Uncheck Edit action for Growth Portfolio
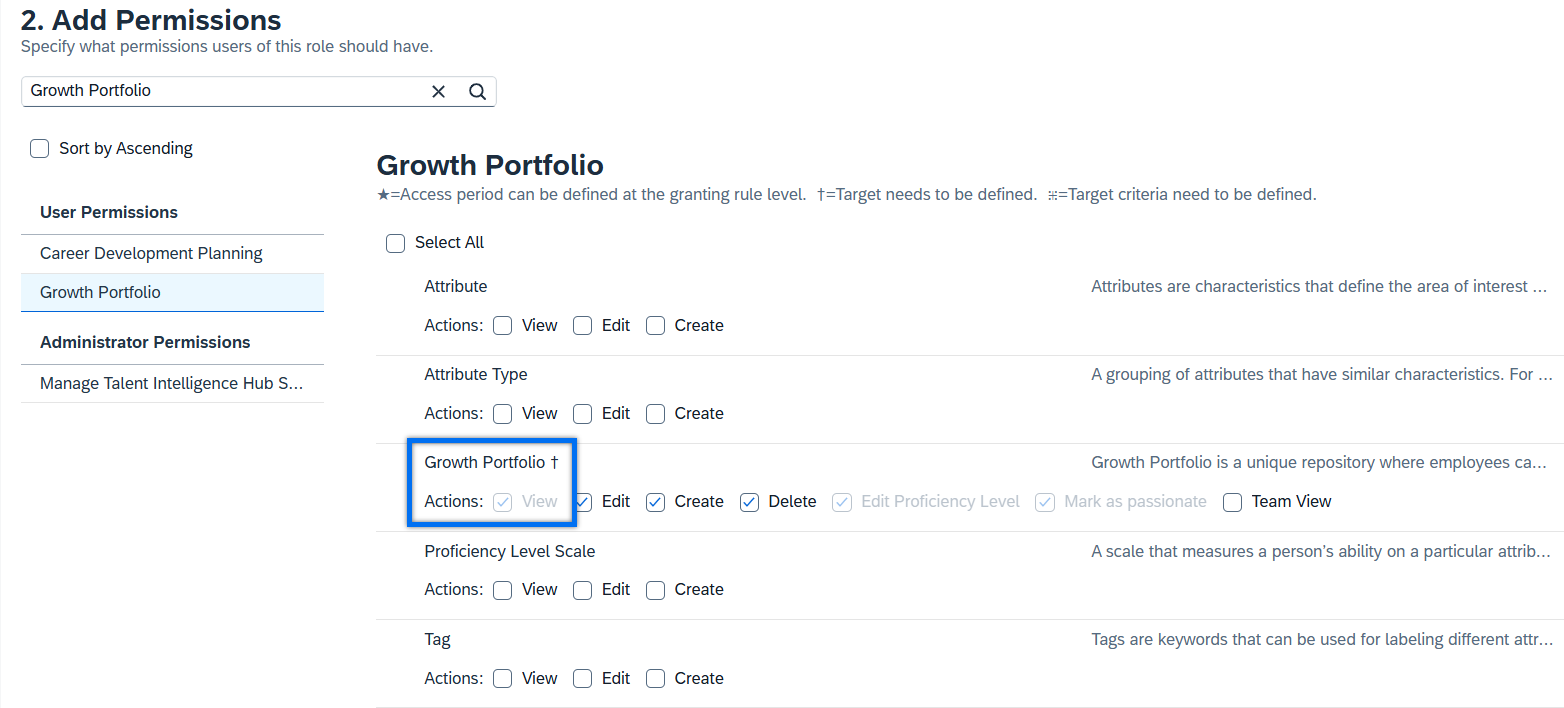The height and width of the screenshot is (708, 1564). pyautogui.click(x=583, y=502)
